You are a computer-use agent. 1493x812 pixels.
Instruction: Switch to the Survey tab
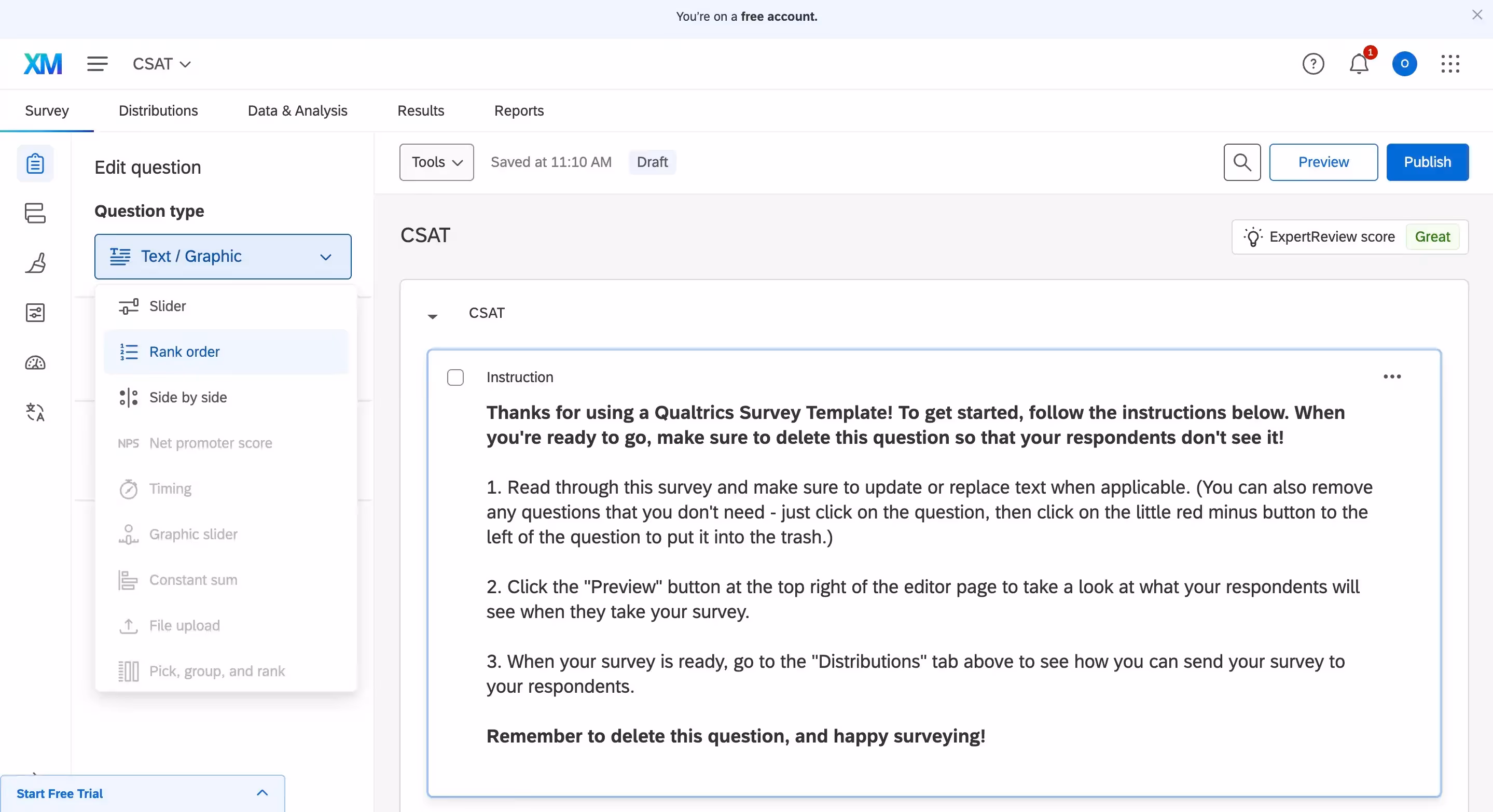point(47,110)
